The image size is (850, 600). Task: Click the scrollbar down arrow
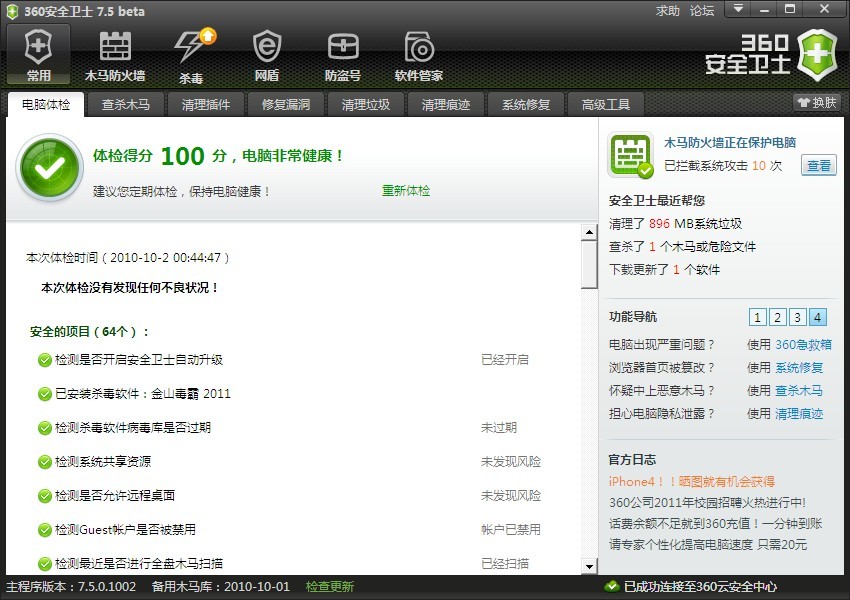pyautogui.click(x=589, y=566)
